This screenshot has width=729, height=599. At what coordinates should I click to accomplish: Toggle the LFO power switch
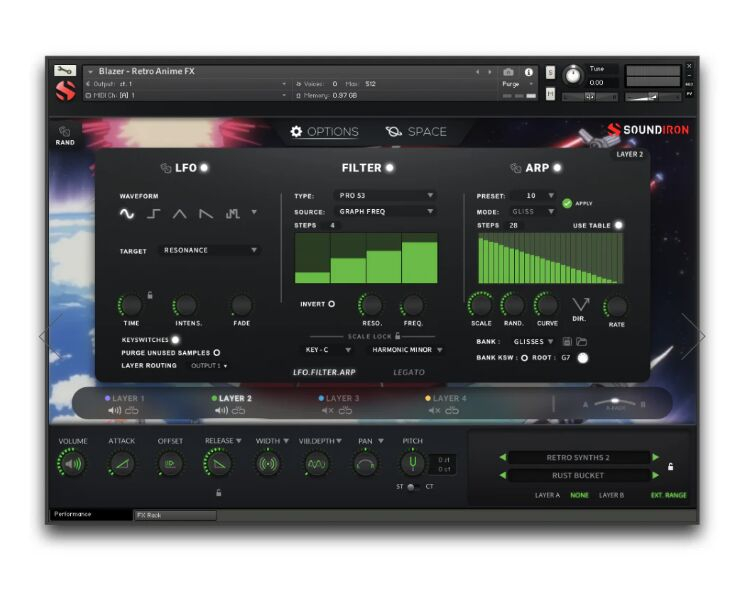[x=204, y=168]
